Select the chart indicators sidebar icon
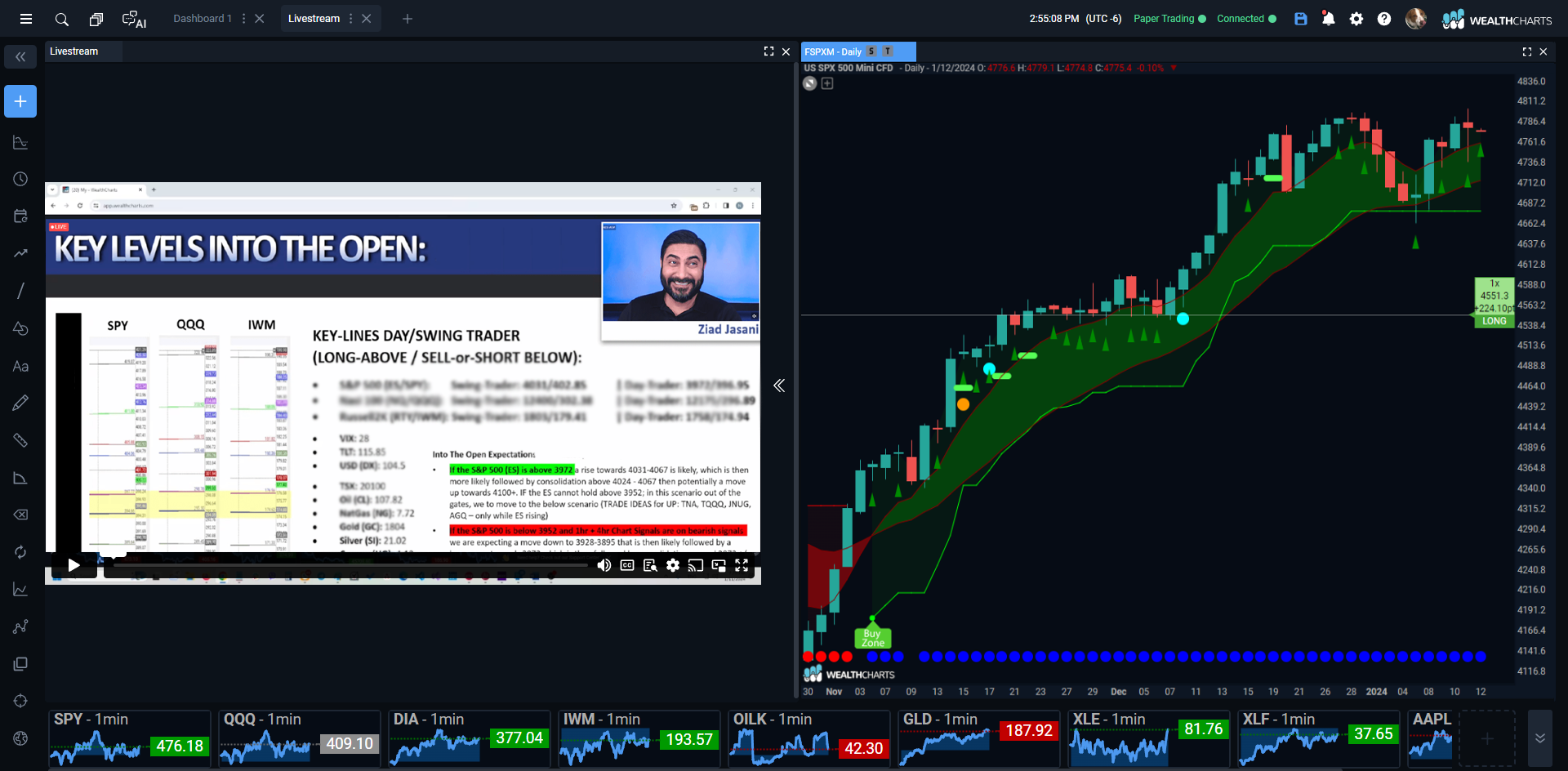Viewport: 1568px width, 771px height. coord(20,142)
